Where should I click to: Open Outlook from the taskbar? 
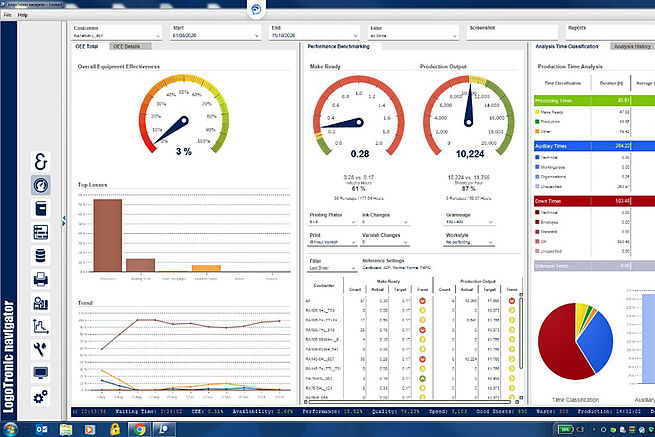[x=41, y=429]
